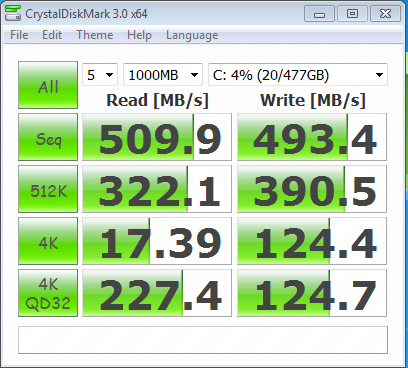The image size is (408, 368).
Task: Minimize the CrystalDiskMark window
Action: coord(319,14)
